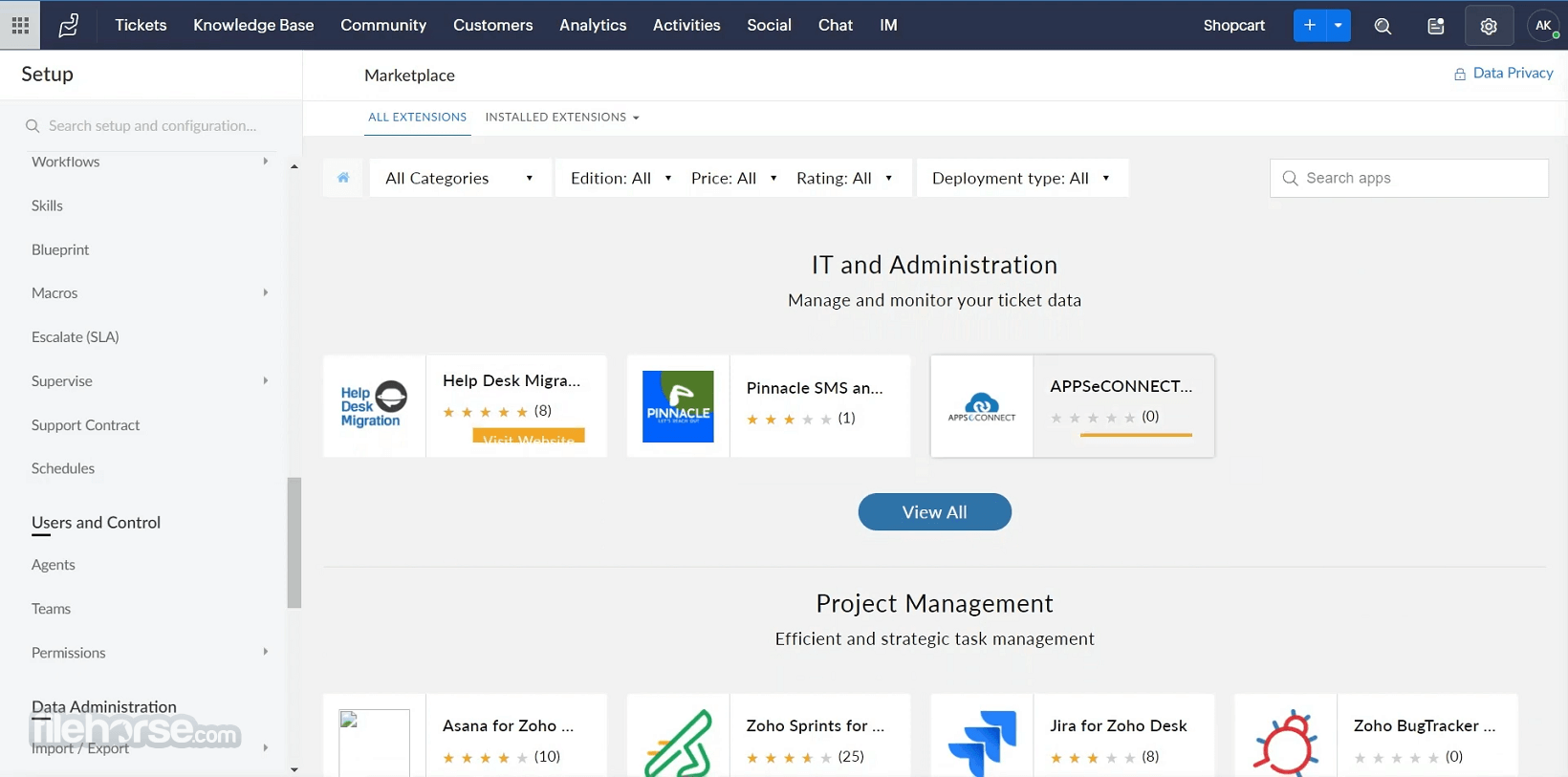Open the APPSeCONNECT app logo

click(982, 406)
